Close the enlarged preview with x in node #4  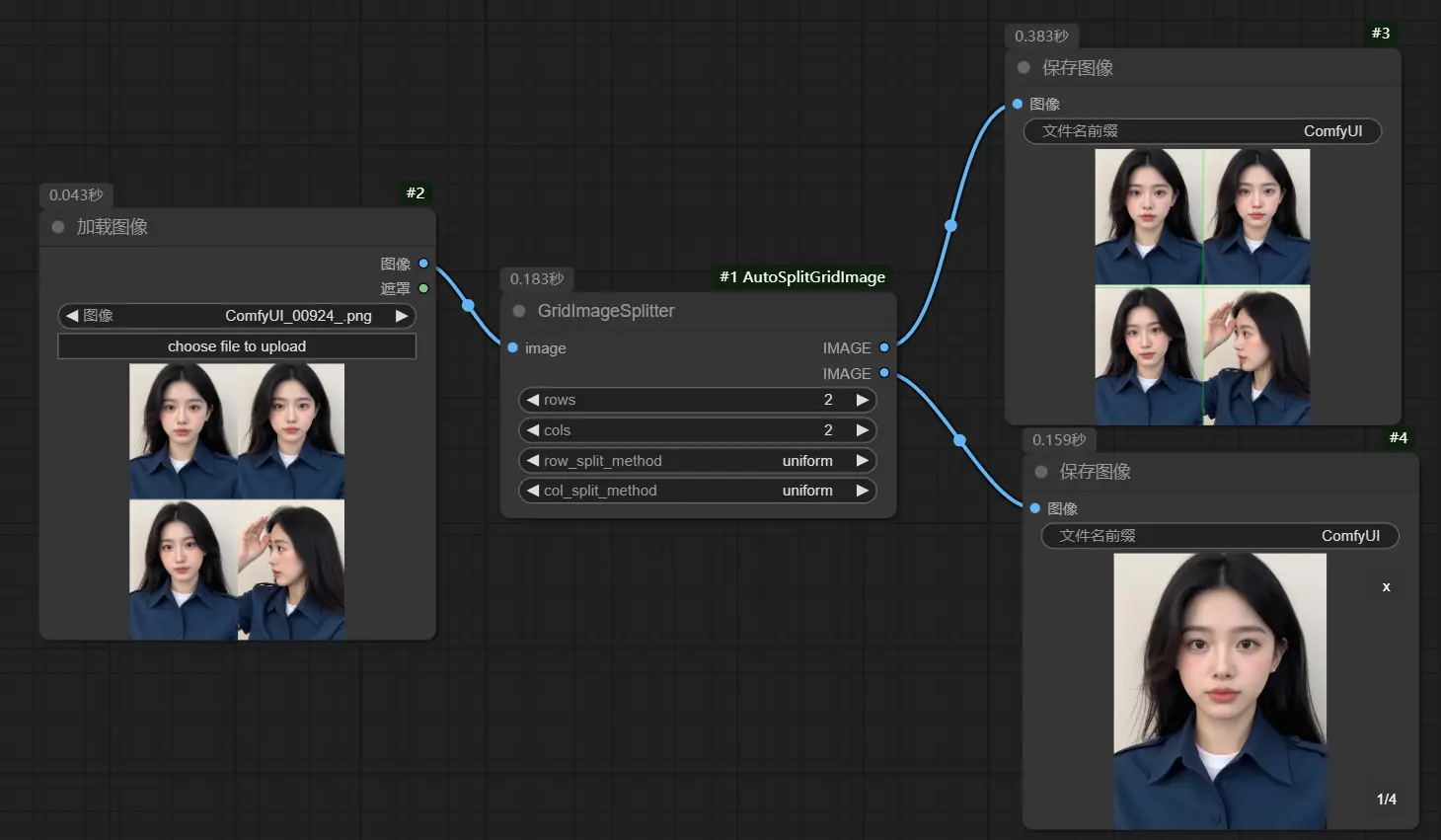tap(1386, 586)
